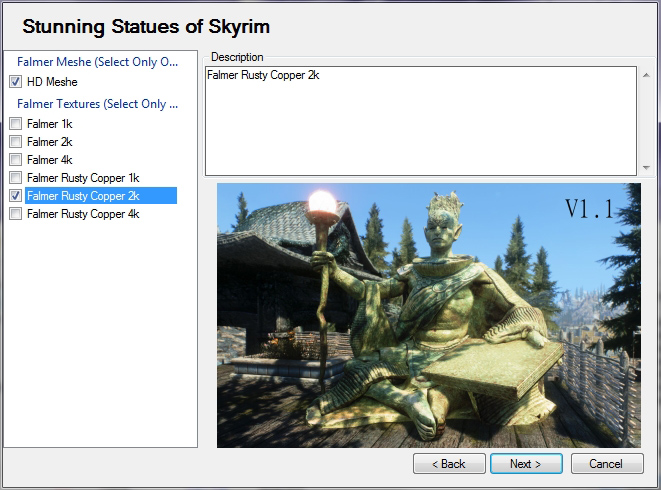This screenshot has height=490, width=661.
Task: Select the HD Meshe label
Action: (x=52, y=81)
